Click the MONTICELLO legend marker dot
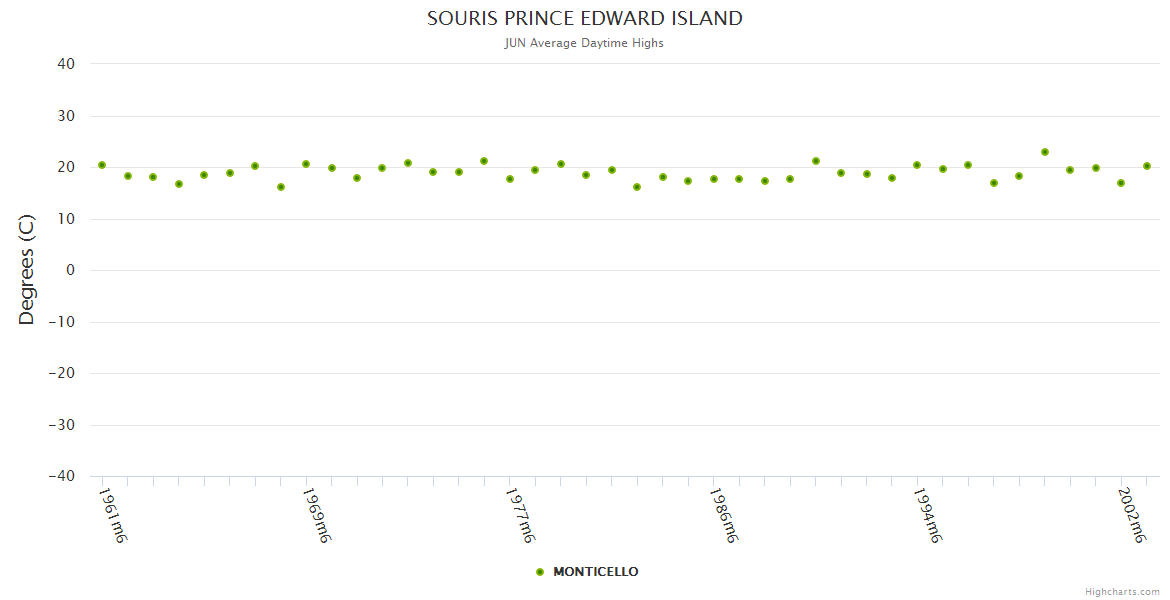 tap(540, 572)
